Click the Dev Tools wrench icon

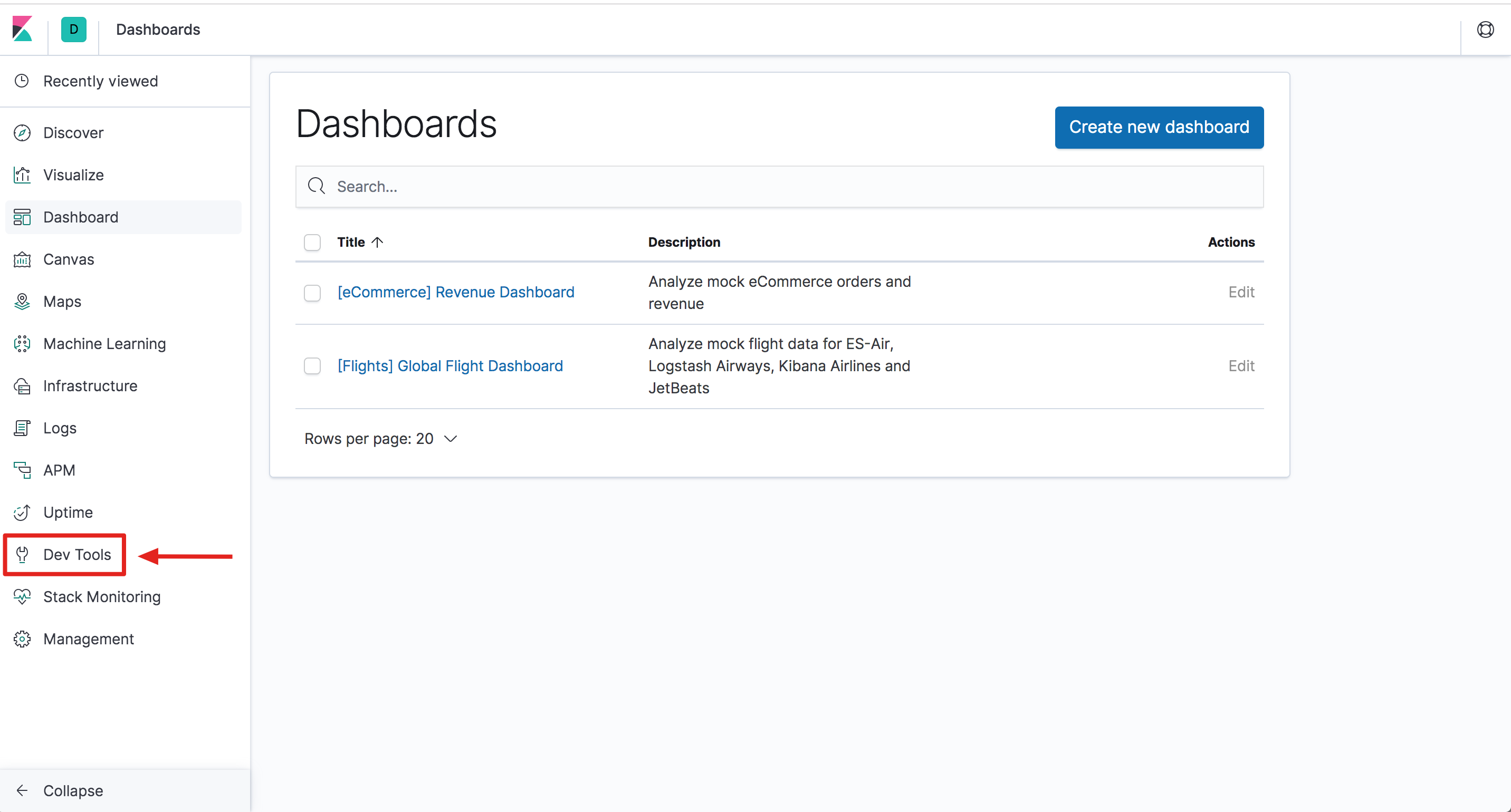click(x=22, y=555)
